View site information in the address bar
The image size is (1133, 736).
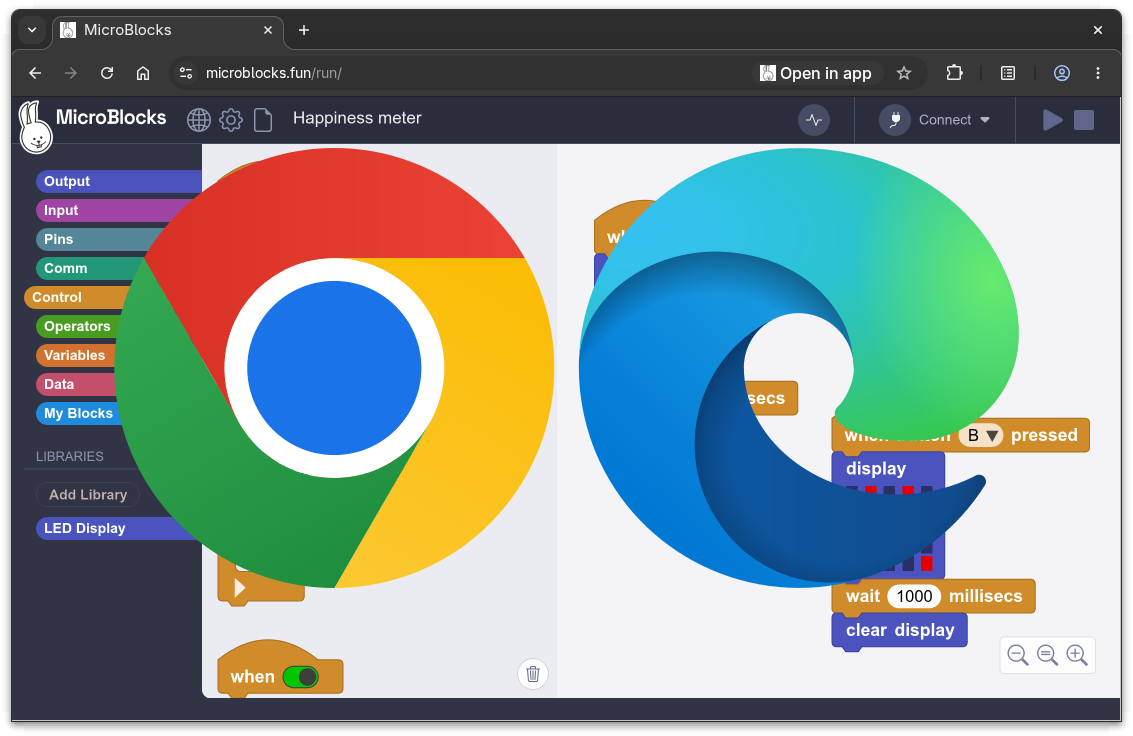[x=186, y=73]
